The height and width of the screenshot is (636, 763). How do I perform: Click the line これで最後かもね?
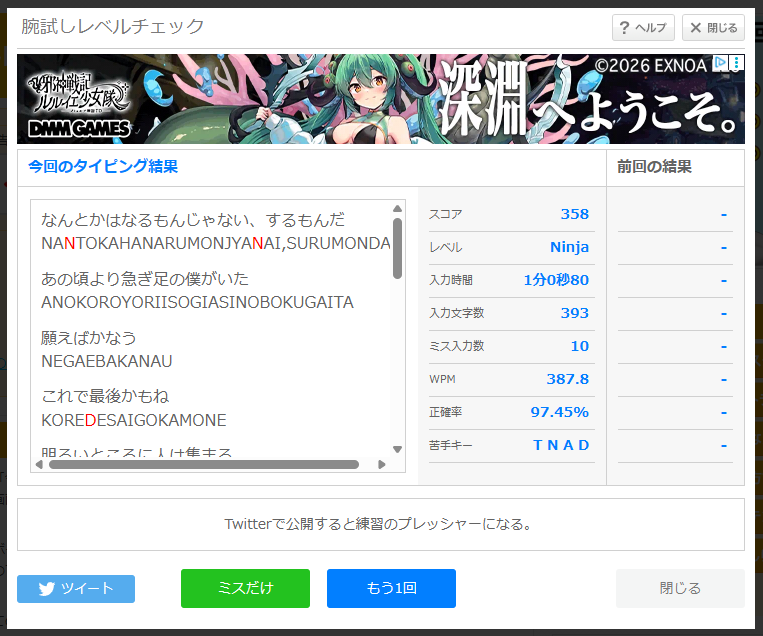[105, 396]
